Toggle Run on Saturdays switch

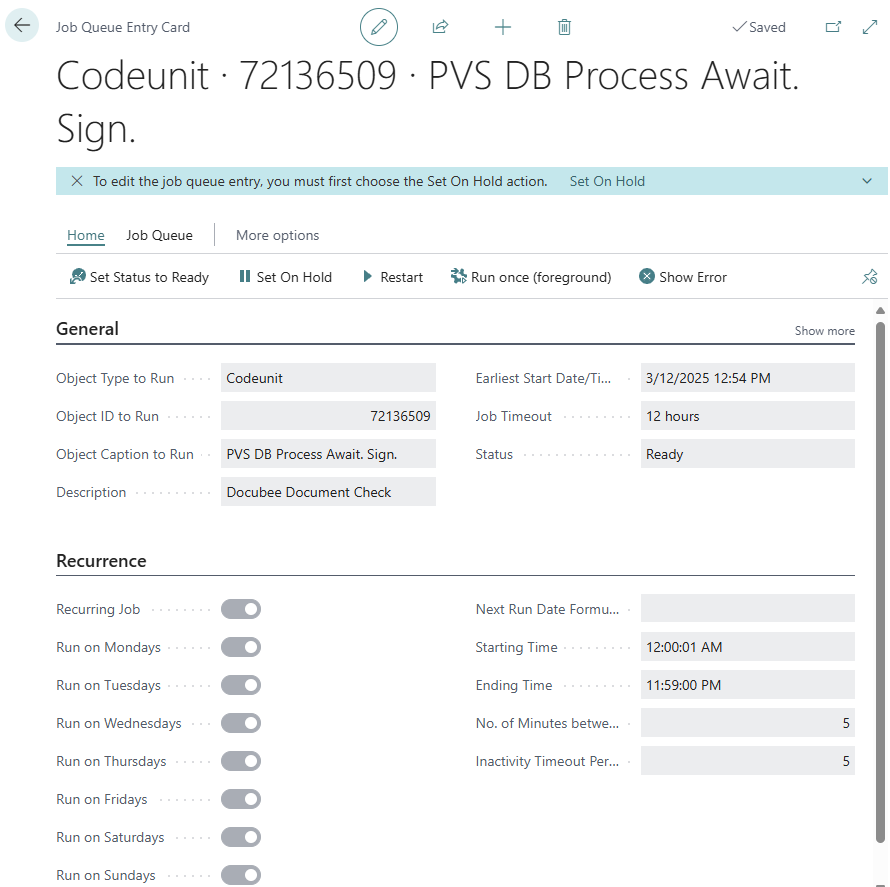(241, 837)
